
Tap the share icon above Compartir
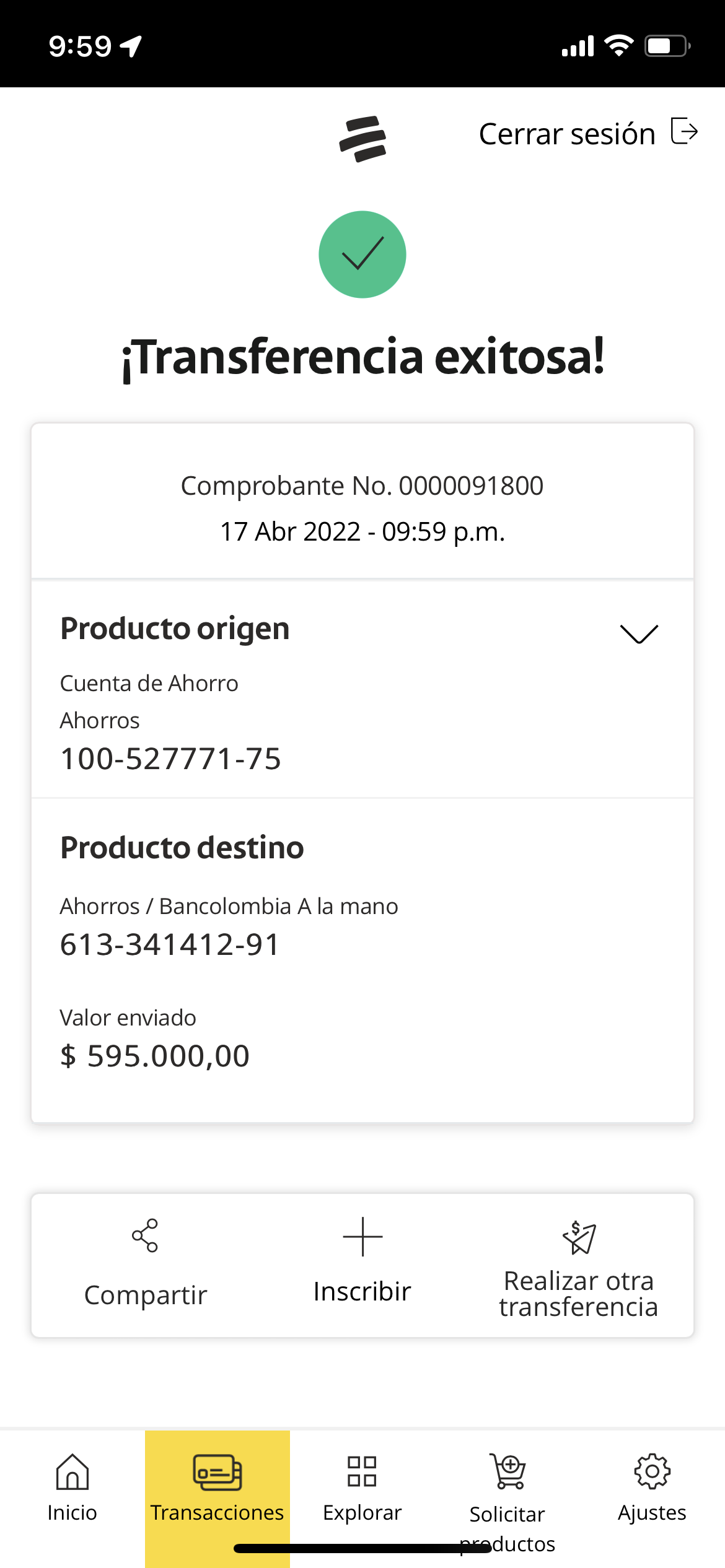[x=145, y=1236]
